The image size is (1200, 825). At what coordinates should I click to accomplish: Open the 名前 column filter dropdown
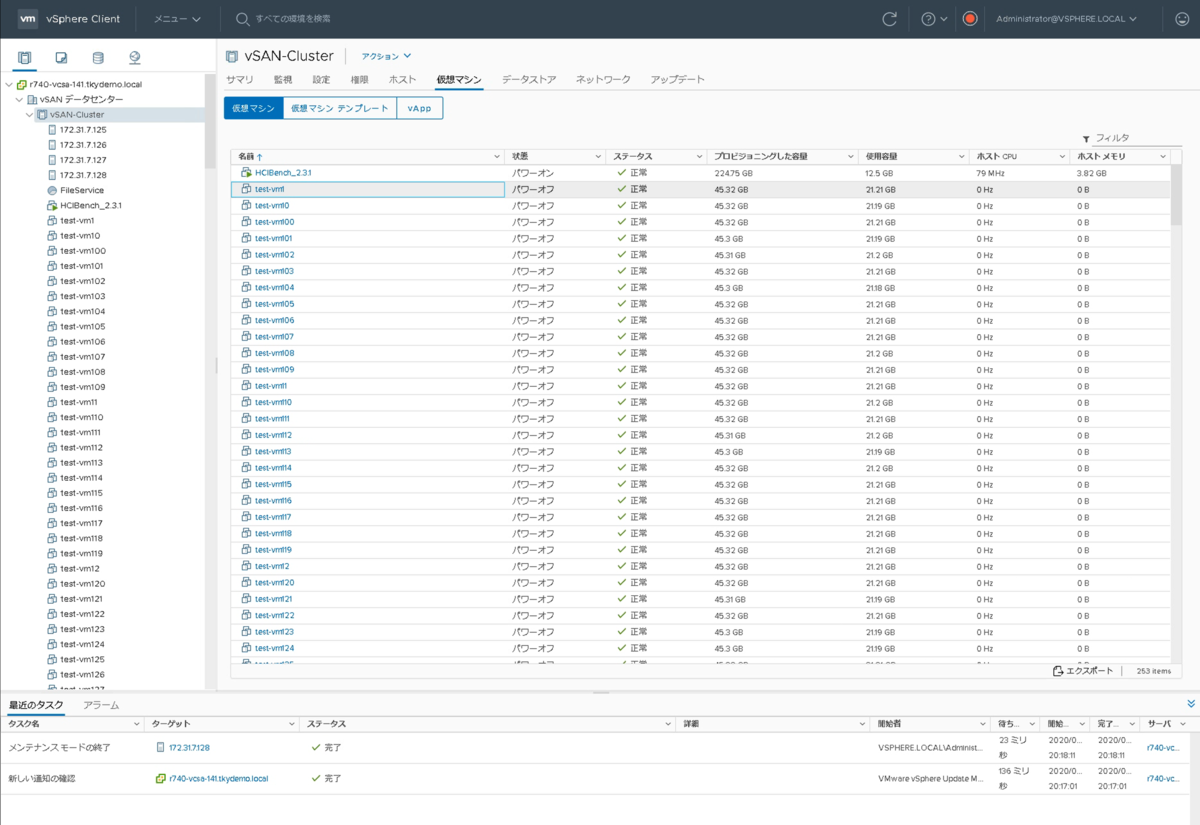[497, 157]
